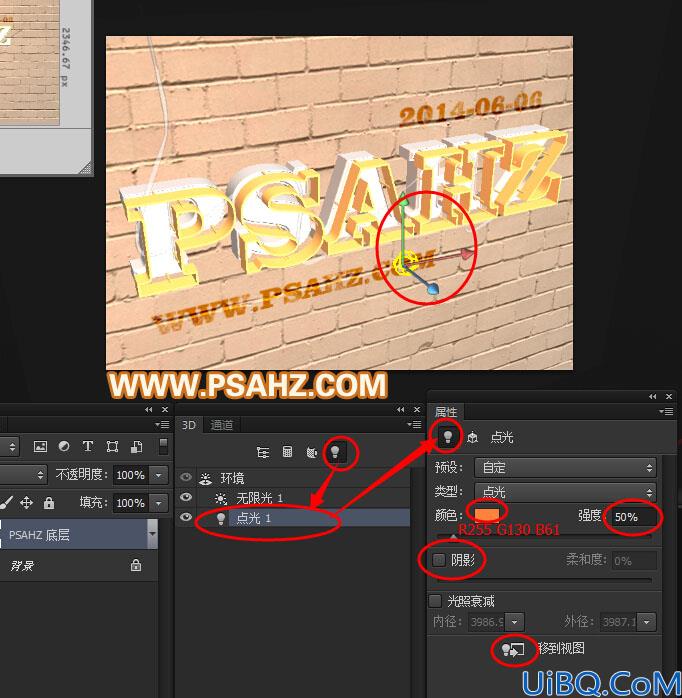Open the layer blend mode dropdown
This screenshot has height=698, width=682.
[x=22, y=475]
